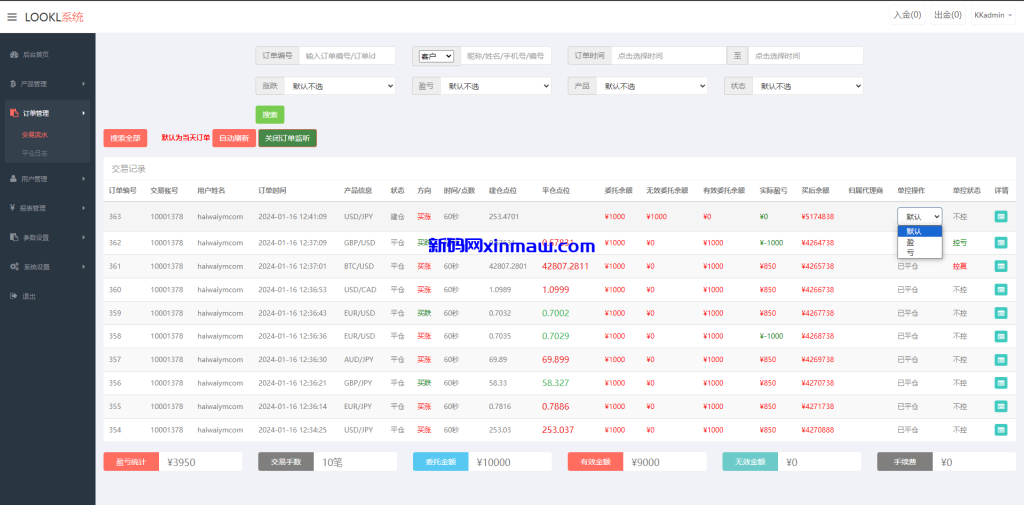Image resolution: width=1024 pixels, height=505 pixels.
Task: Choose 盈 in the open dropdown list
Action: (x=920, y=242)
